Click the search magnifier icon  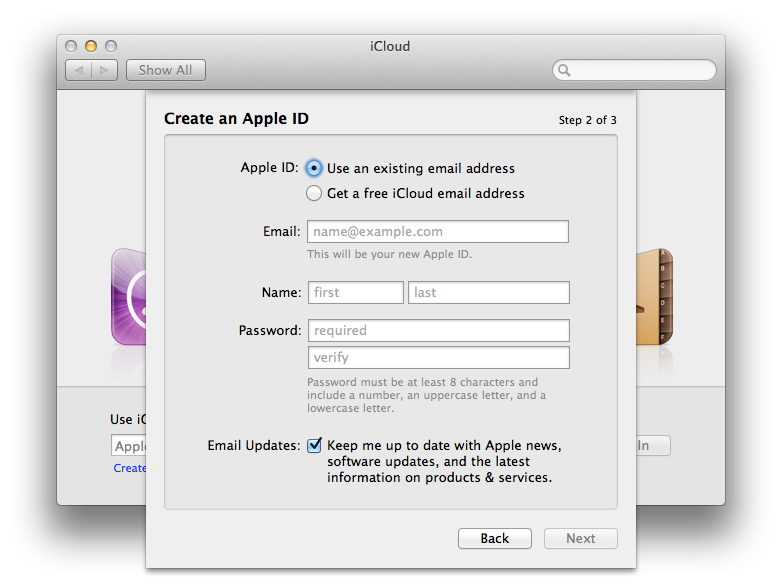pos(564,70)
